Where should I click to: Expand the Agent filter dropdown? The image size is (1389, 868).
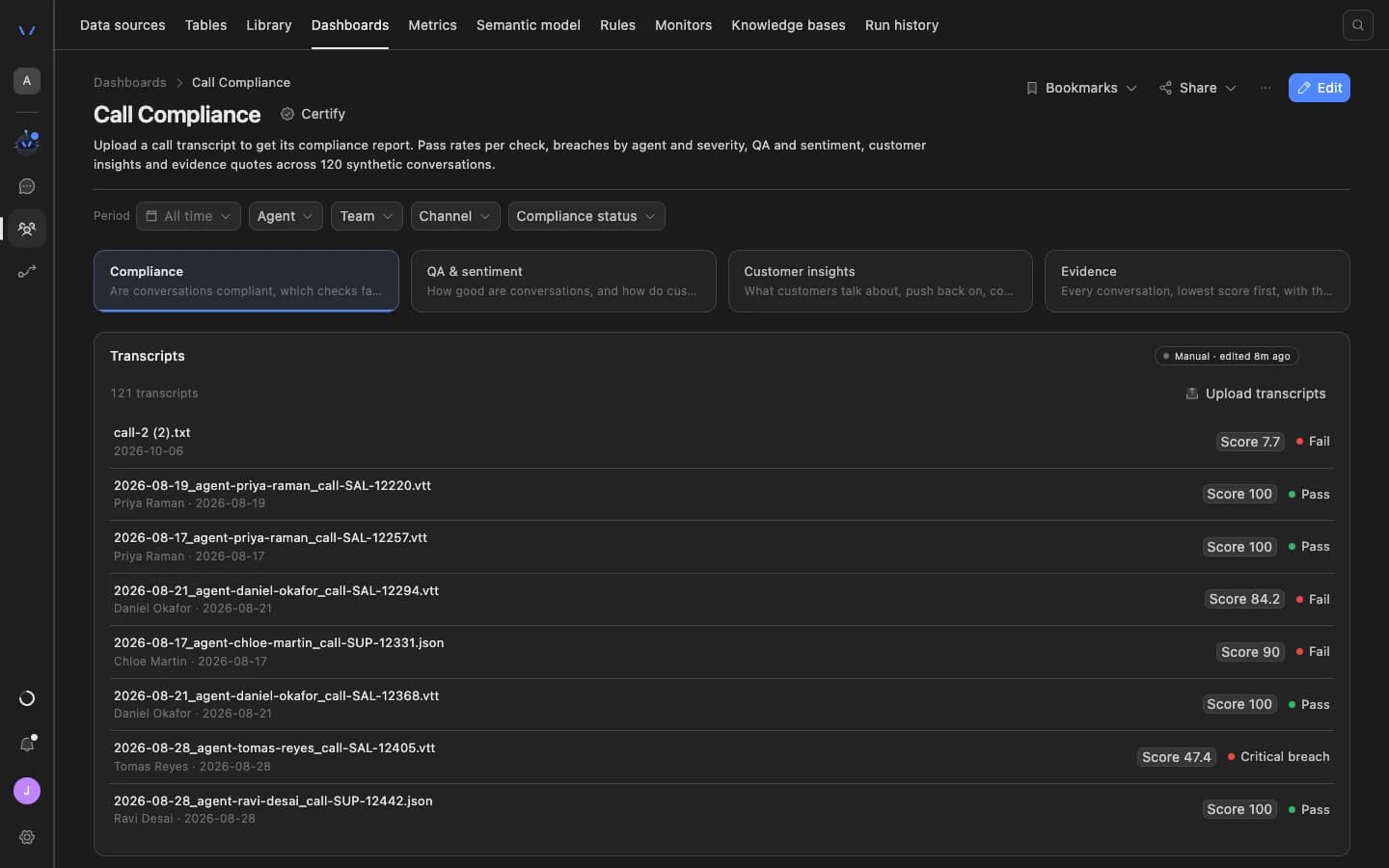click(286, 216)
